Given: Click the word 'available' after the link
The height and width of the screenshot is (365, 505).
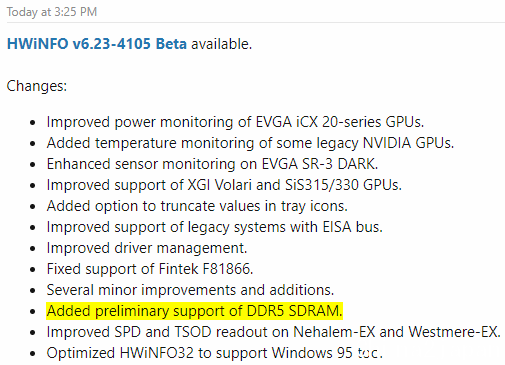Looking at the screenshot, I should point(221,44).
